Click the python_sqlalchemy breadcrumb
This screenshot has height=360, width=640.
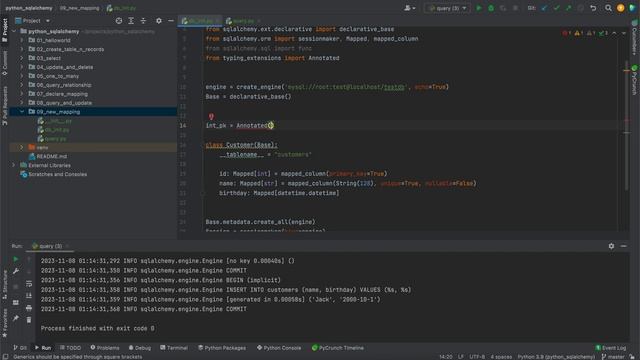click(29, 8)
